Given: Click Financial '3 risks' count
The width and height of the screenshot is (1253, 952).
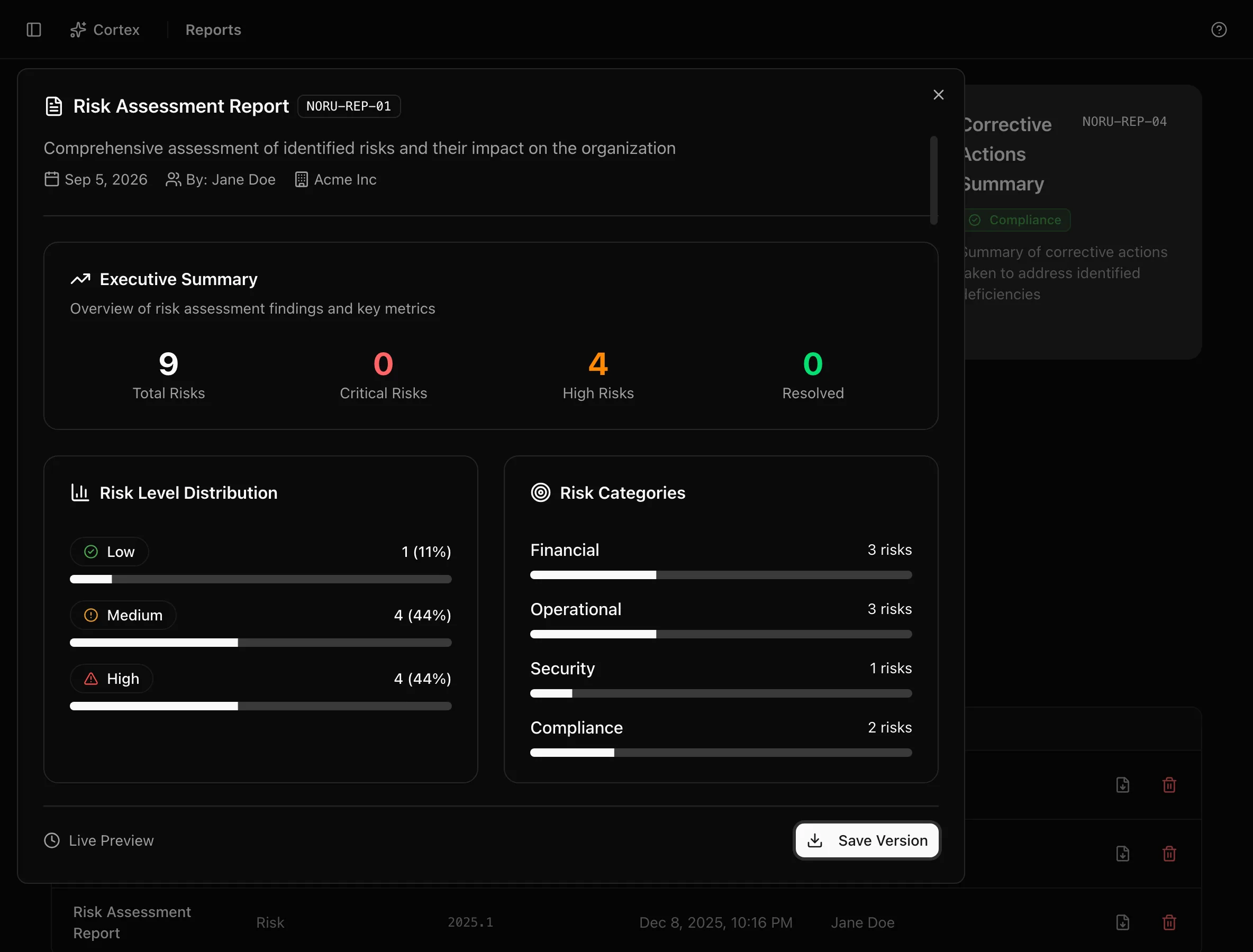Looking at the screenshot, I should [889, 550].
